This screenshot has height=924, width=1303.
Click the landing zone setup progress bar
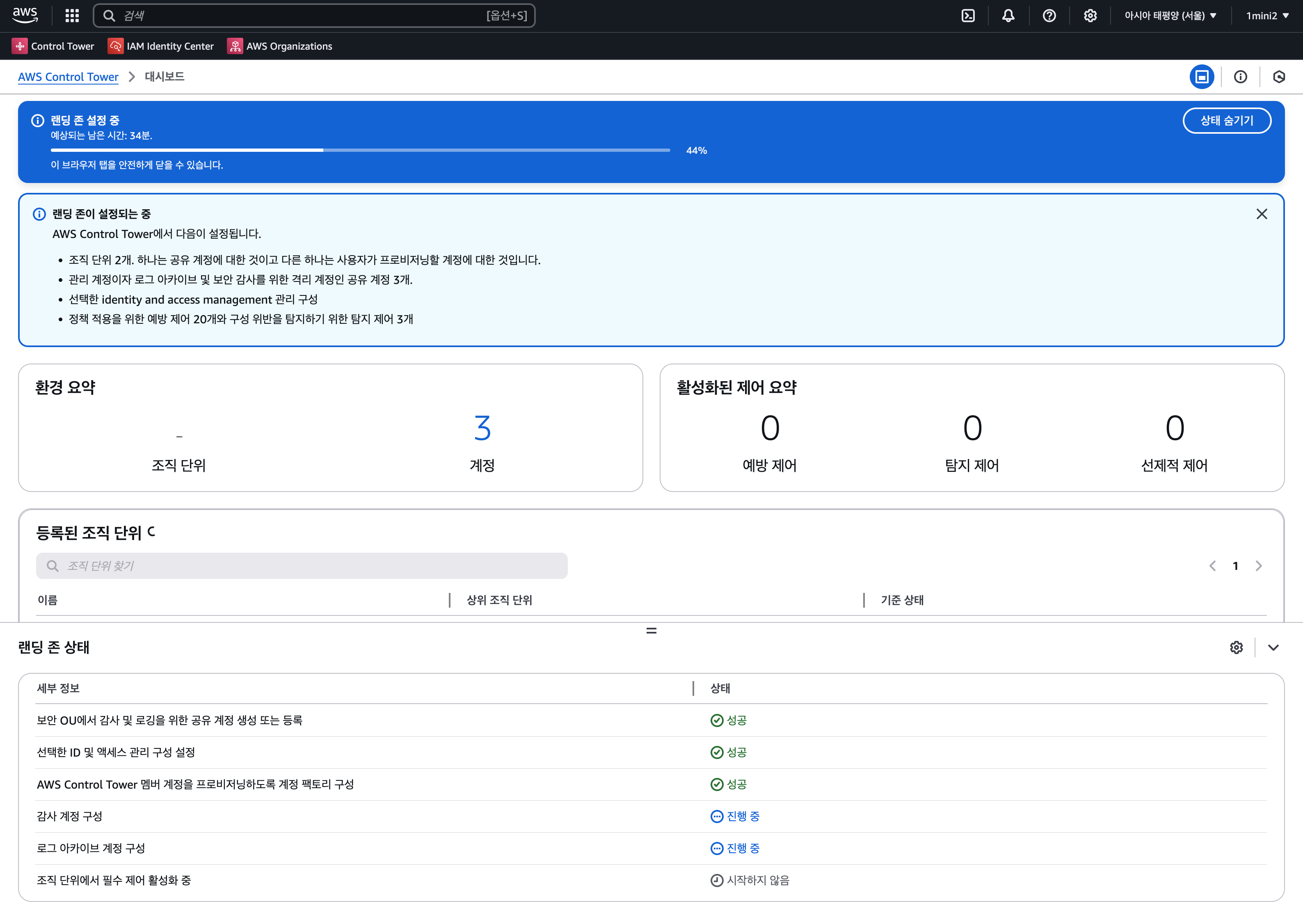tap(360, 150)
